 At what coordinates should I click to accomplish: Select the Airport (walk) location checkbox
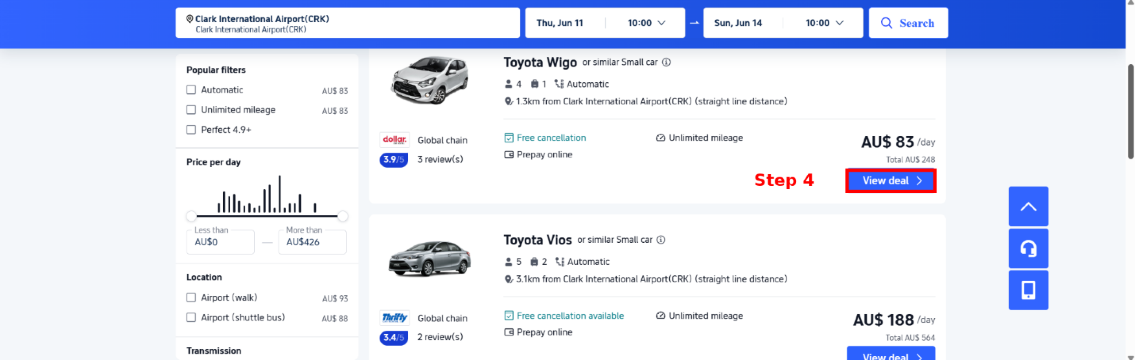pos(191,298)
